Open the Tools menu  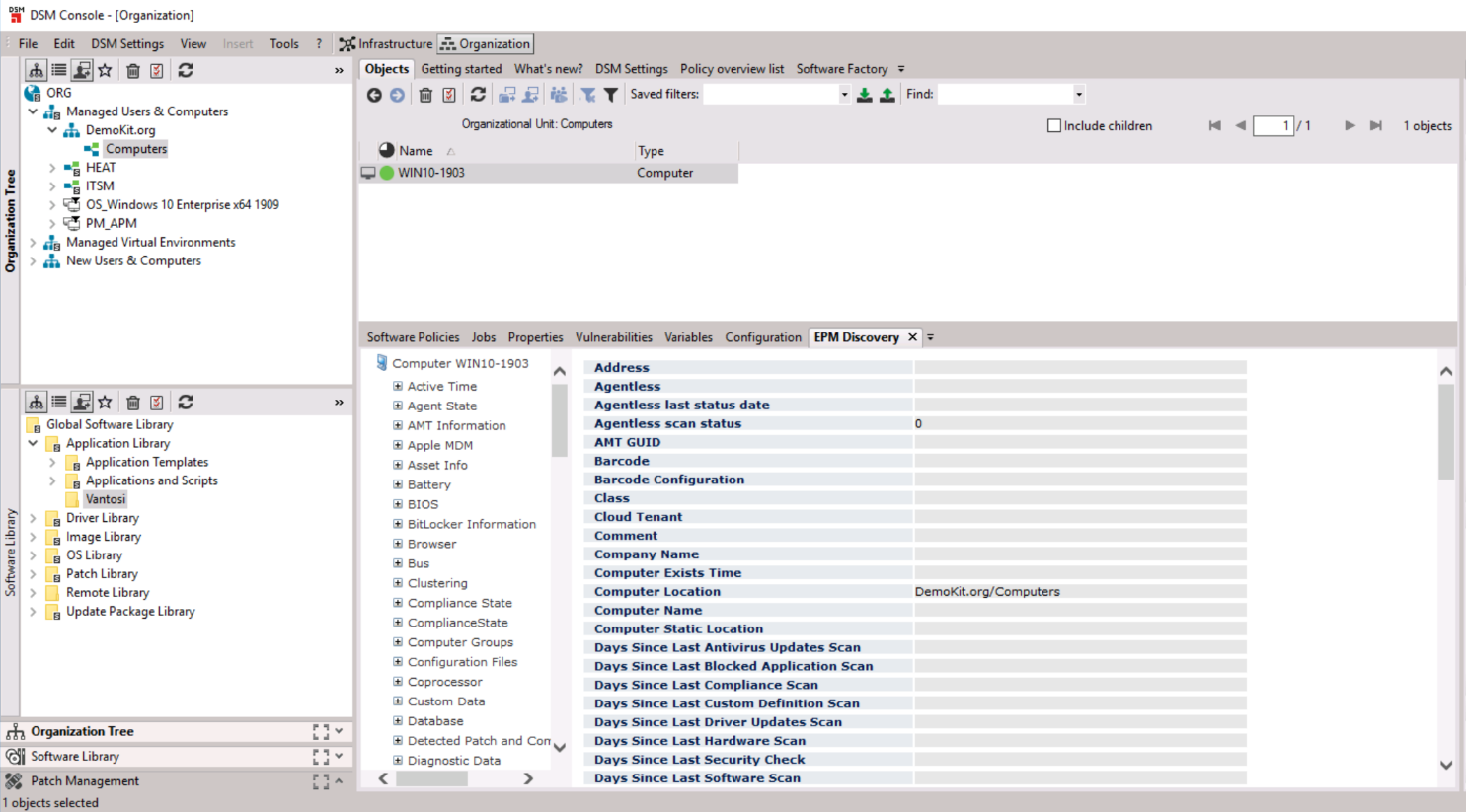click(284, 43)
